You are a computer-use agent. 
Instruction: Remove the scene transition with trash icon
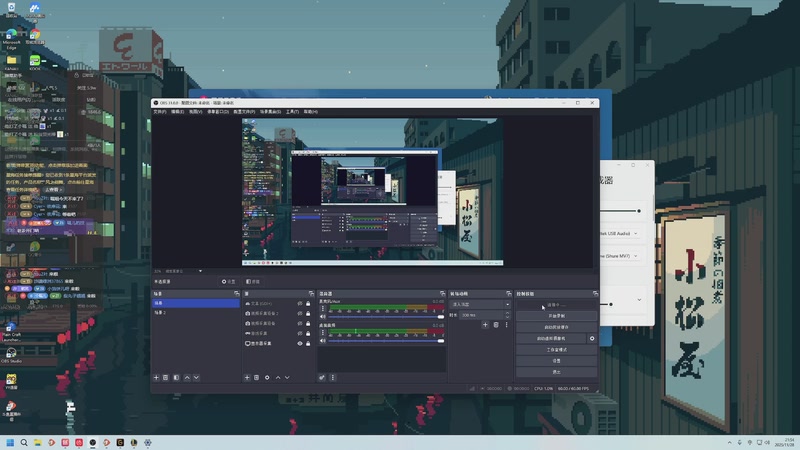[x=496, y=324]
